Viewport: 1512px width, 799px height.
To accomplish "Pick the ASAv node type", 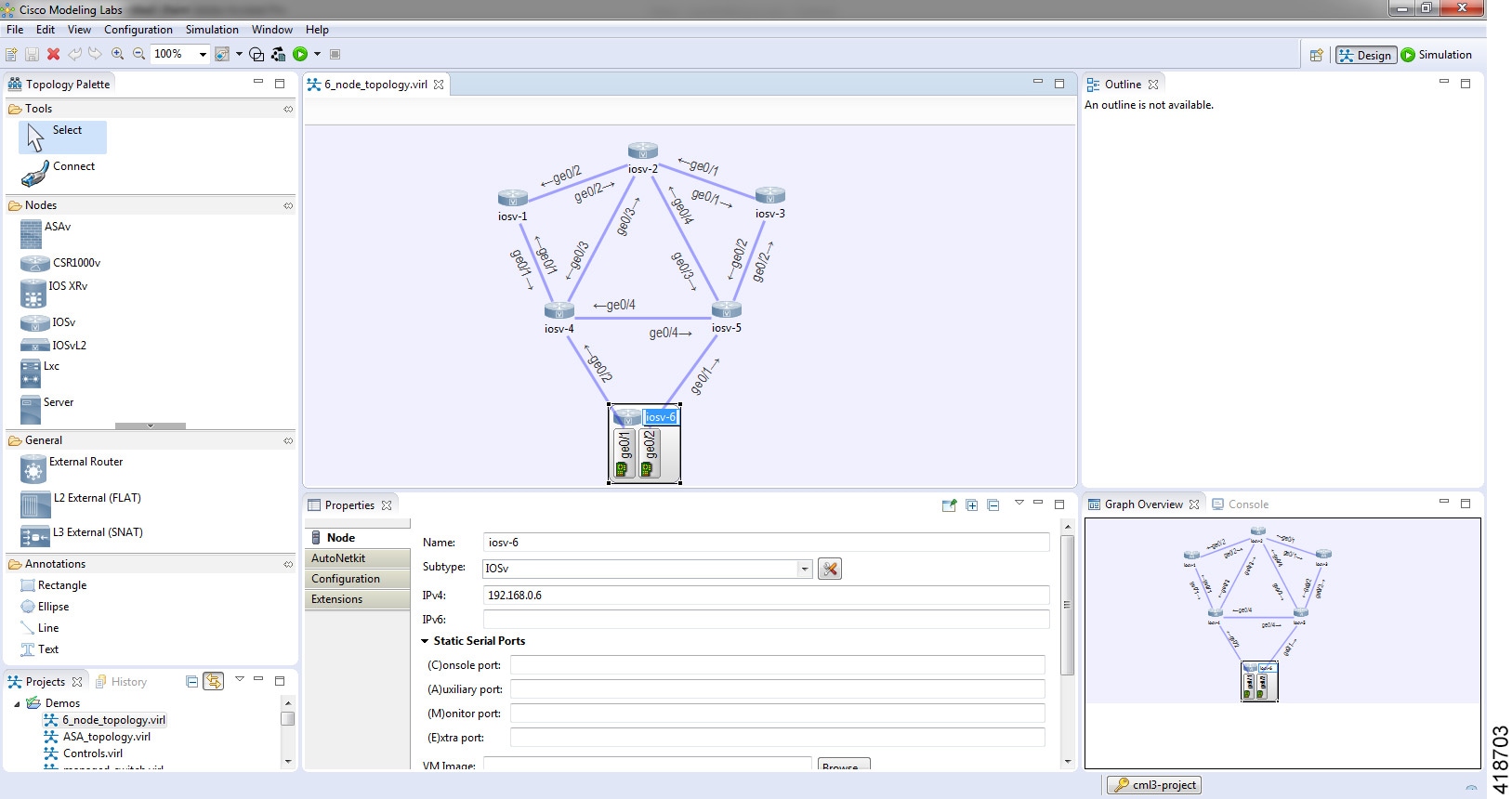I will point(46,233).
